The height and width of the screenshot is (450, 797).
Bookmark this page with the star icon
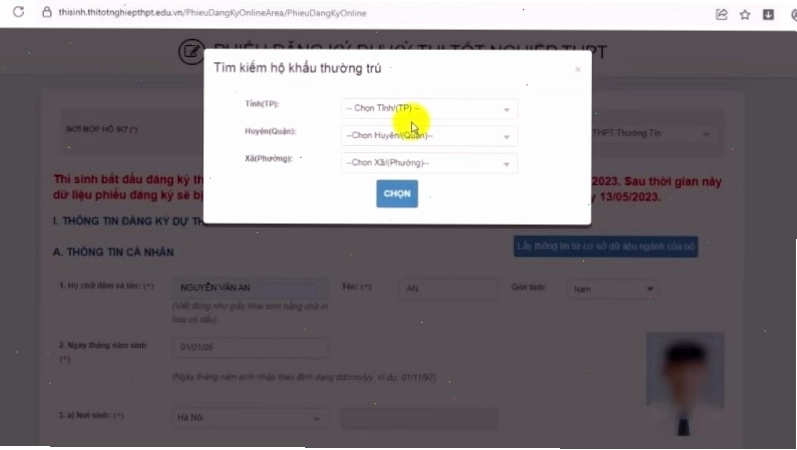745,15
